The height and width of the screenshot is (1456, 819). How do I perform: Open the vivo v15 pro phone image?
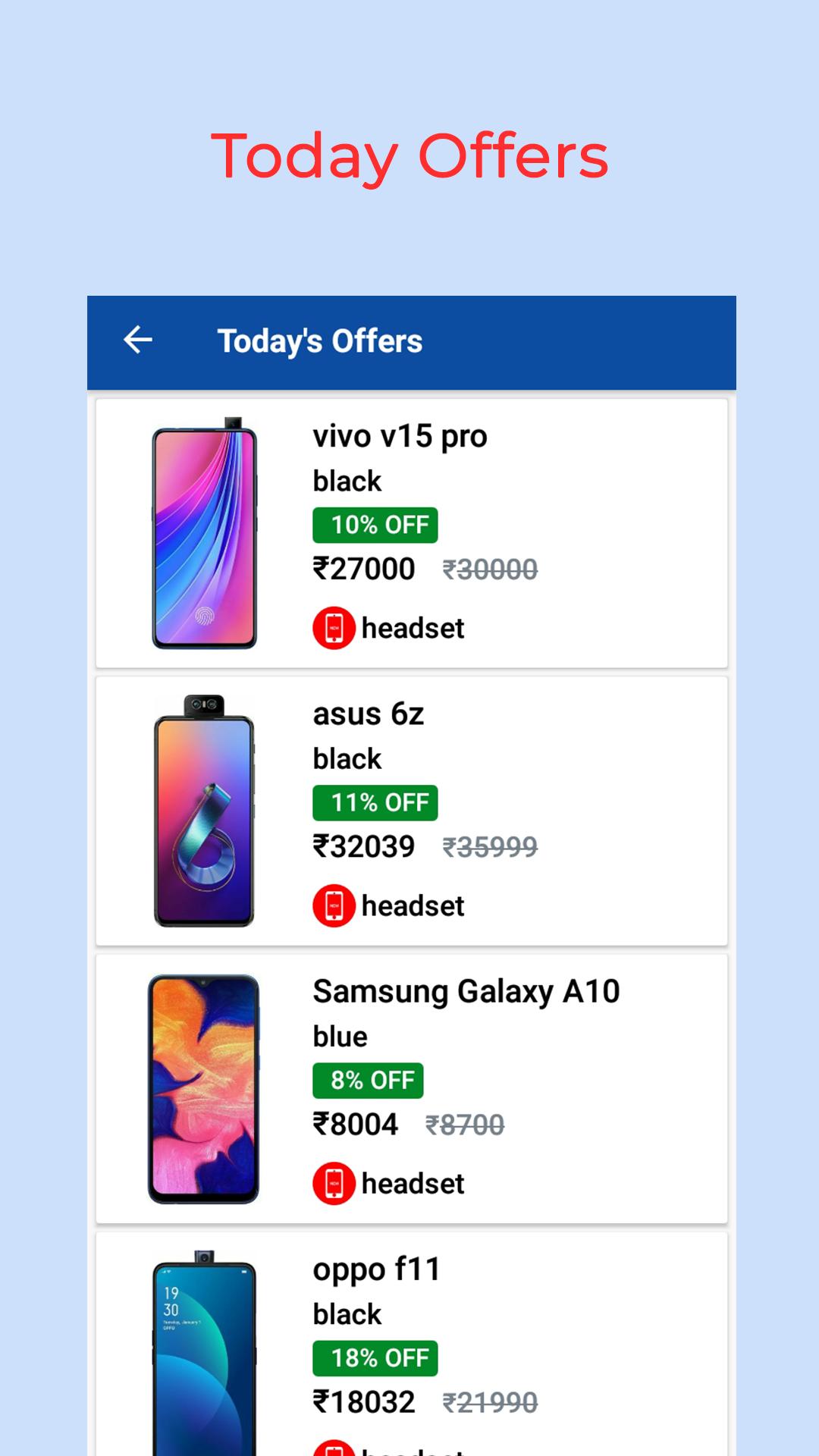click(205, 533)
